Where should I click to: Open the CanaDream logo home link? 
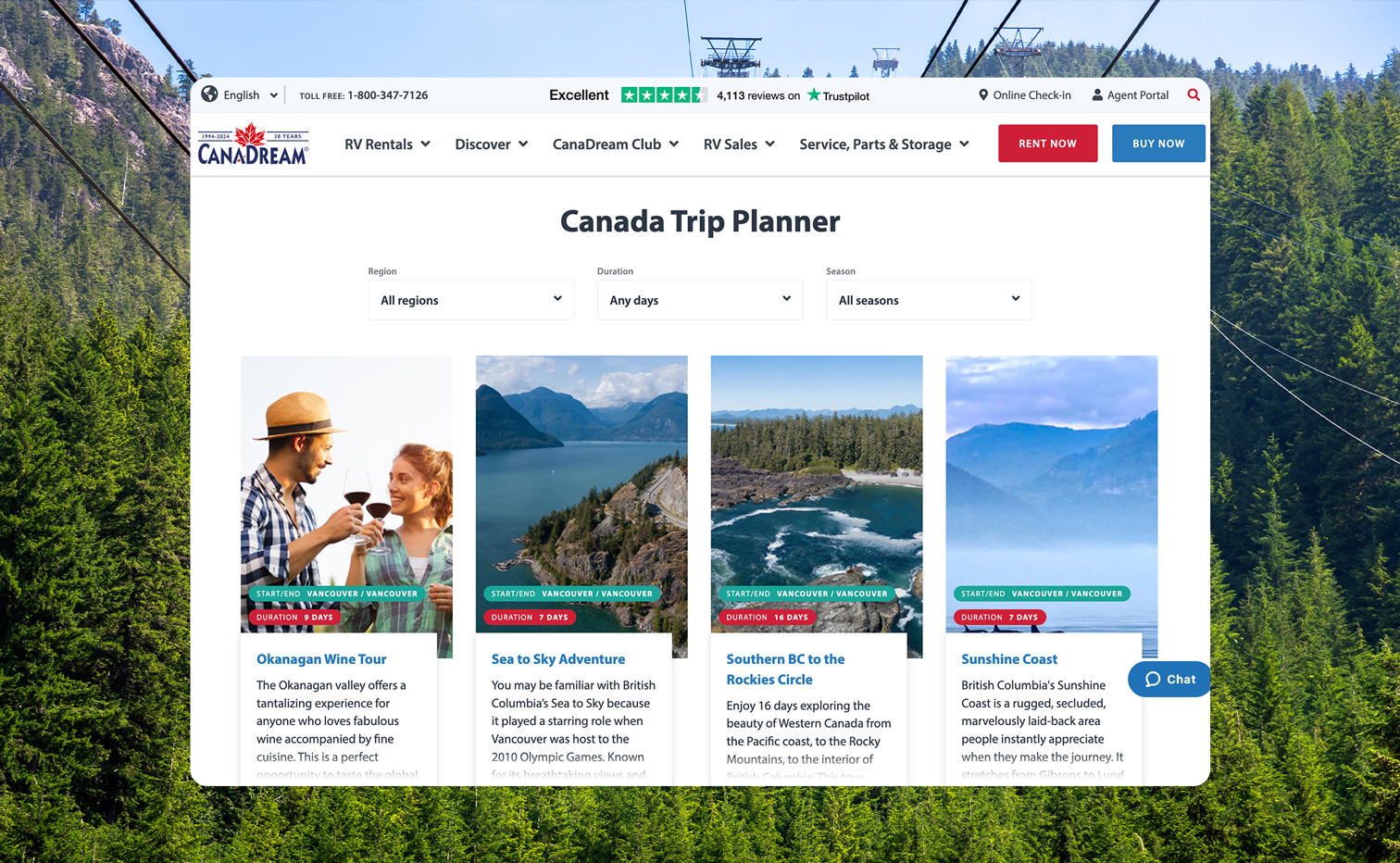click(253, 144)
